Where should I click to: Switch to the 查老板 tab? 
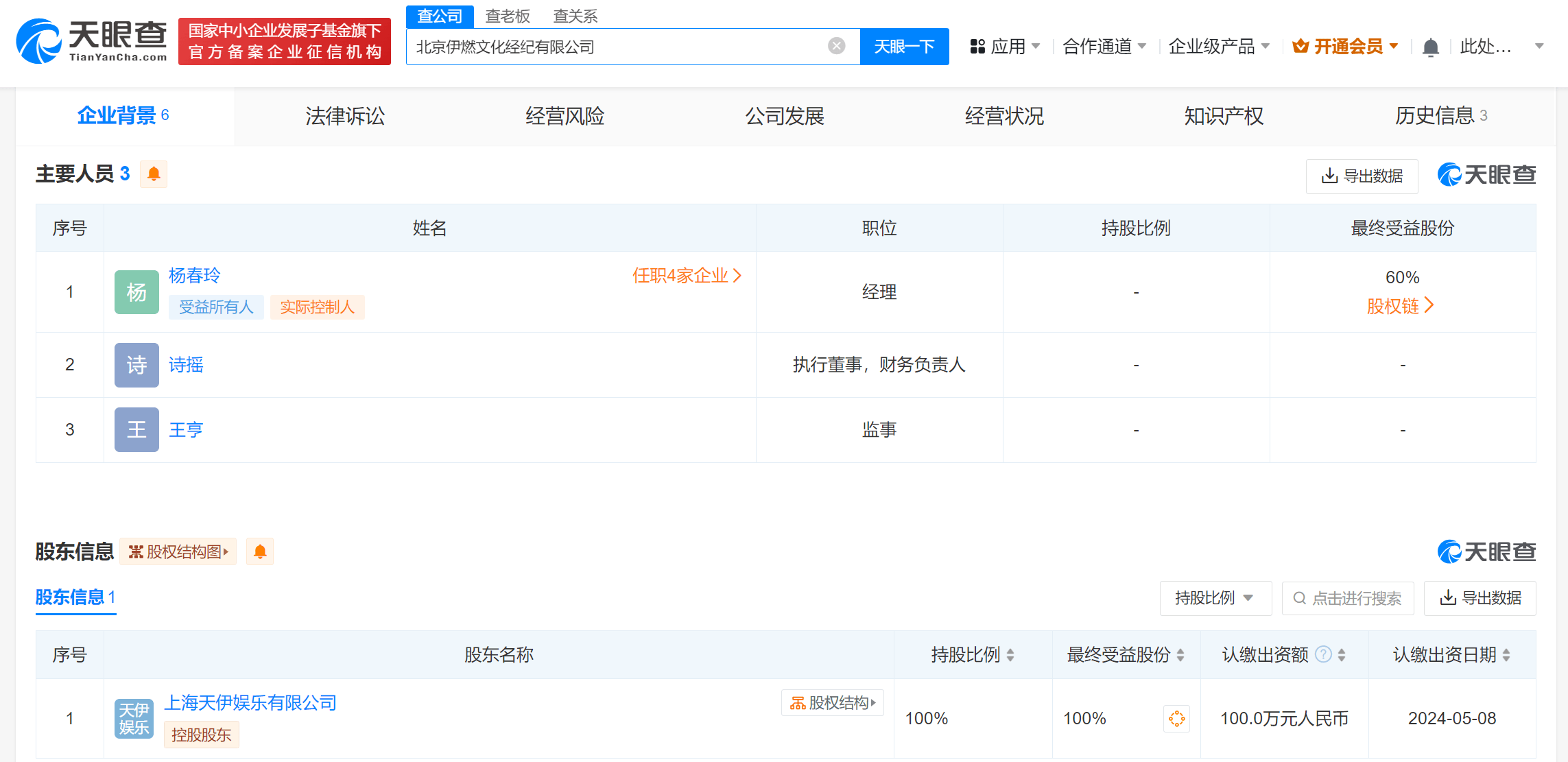[508, 15]
